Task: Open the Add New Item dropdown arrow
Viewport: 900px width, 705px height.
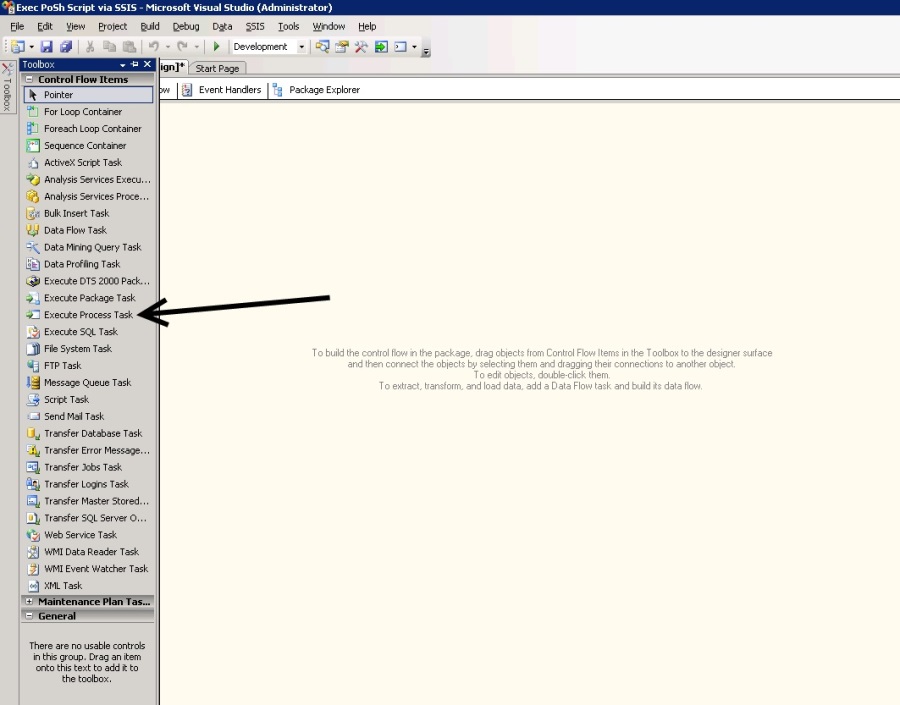Action: pyautogui.click(x=31, y=47)
